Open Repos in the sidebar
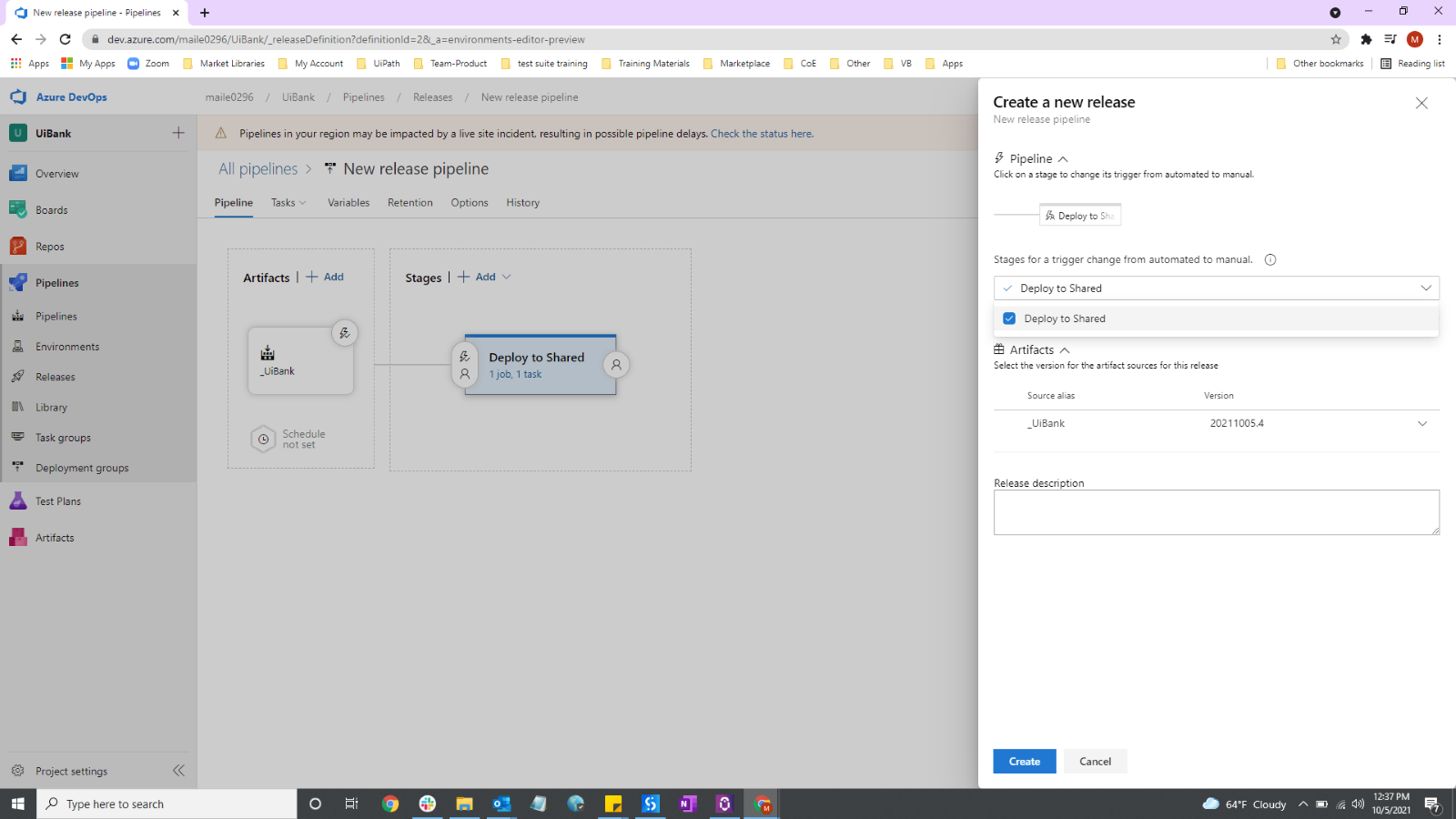 click(x=50, y=247)
